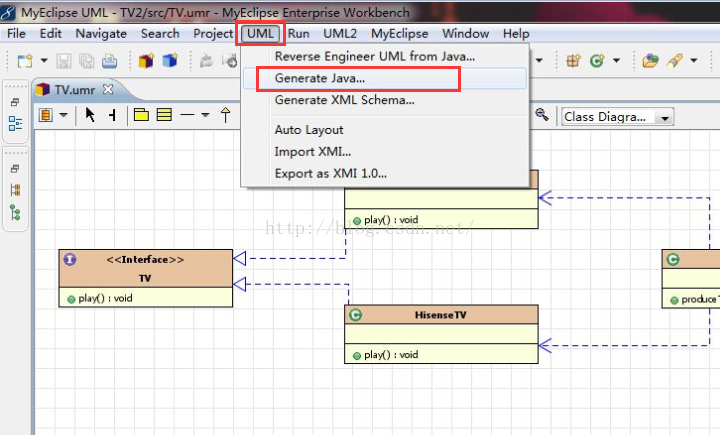Select the yellow Class tool
720x435 pixels.
pyautogui.click(x=164, y=114)
